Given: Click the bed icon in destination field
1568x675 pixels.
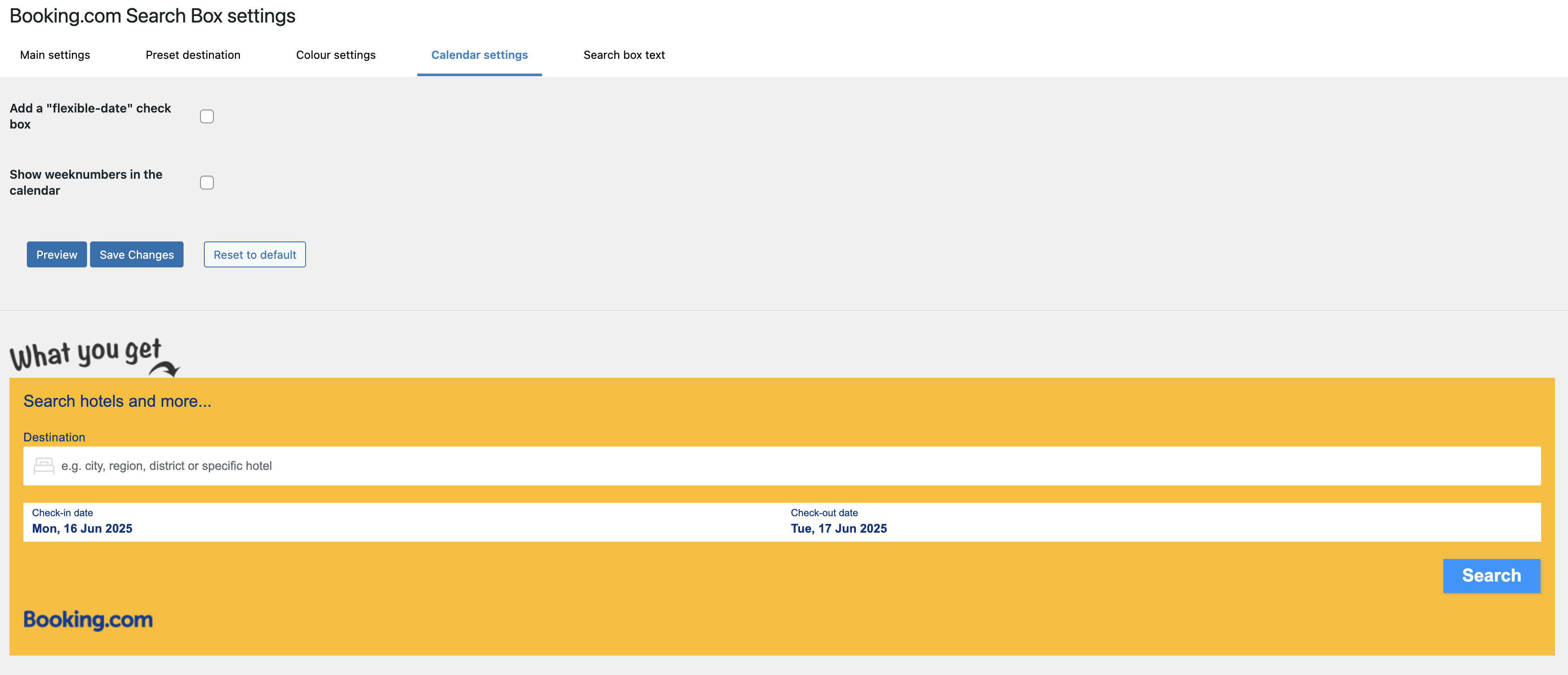Looking at the screenshot, I should point(44,466).
